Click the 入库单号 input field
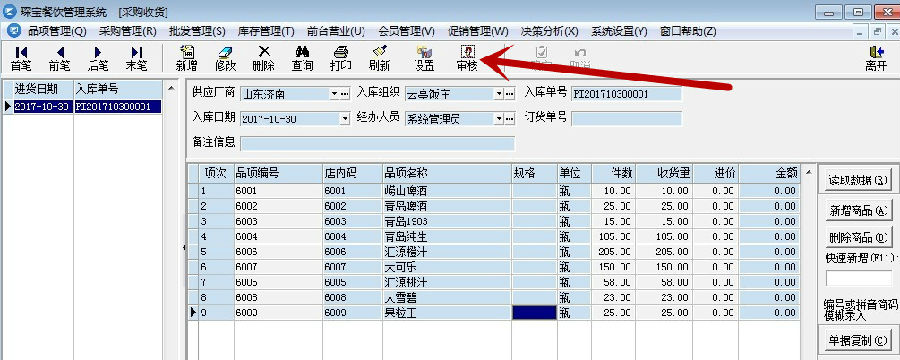This screenshot has height=360, width=900. point(626,94)
